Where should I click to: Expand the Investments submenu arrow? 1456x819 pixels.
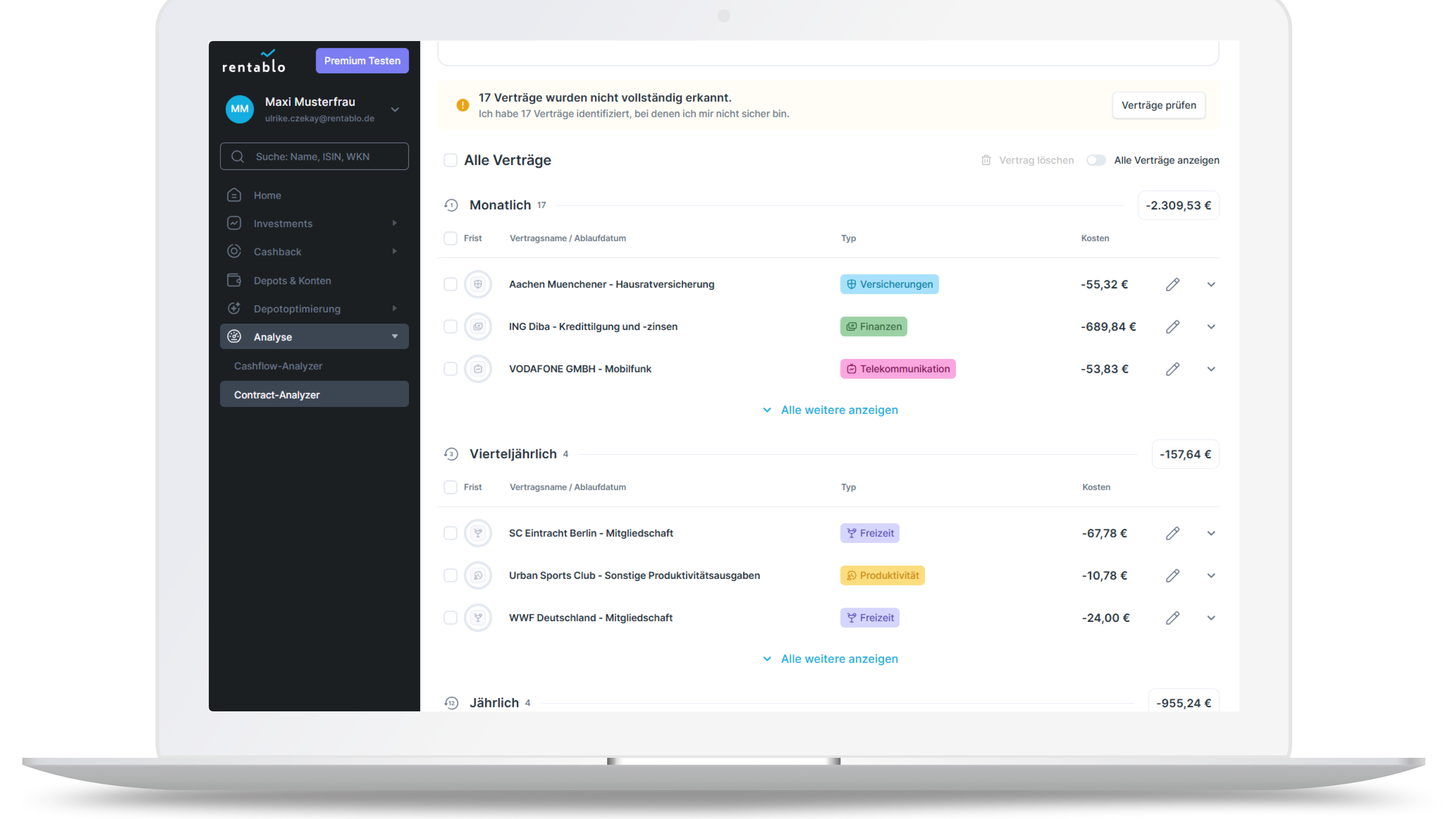pyautogui.click(x=395, y=223)
